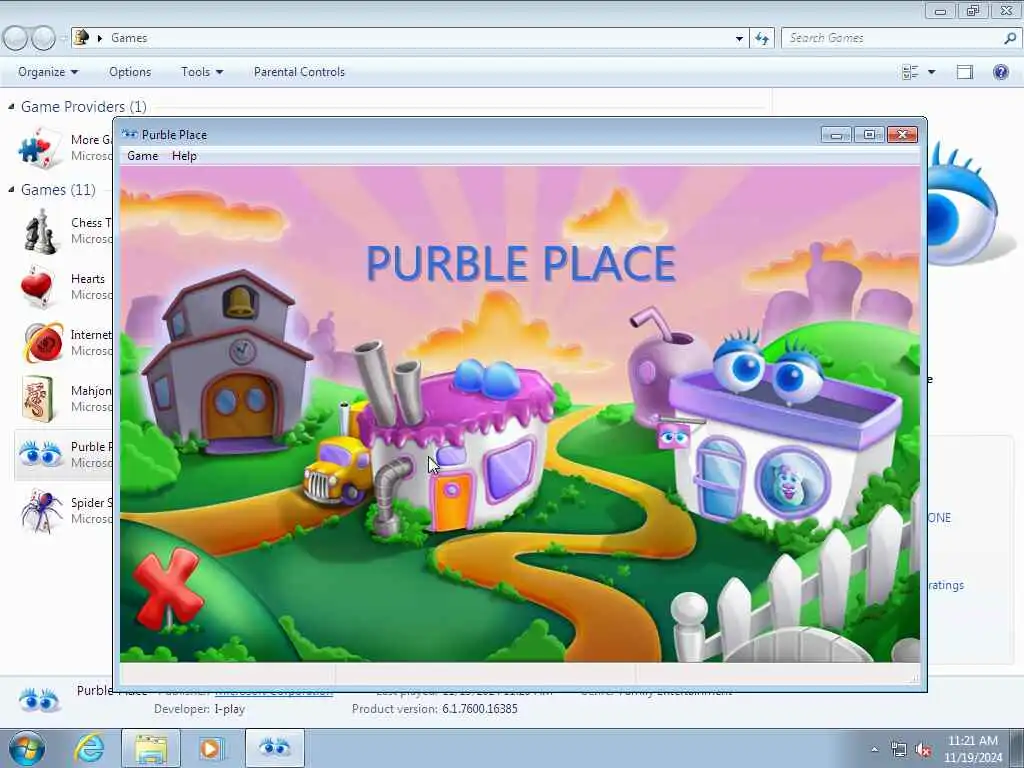Switch to Explorer window in taskbar
This screenshot has height=768, width=1024.
coord(151,748)
